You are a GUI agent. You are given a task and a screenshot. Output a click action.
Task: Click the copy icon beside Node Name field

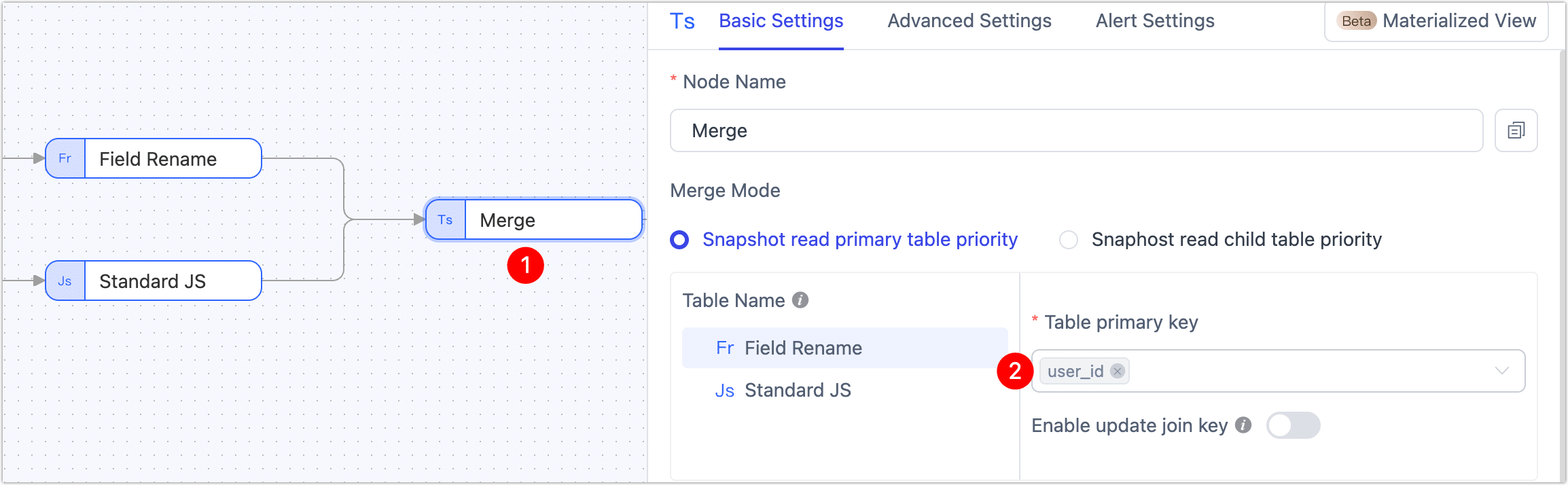[x=1516, y=130]
